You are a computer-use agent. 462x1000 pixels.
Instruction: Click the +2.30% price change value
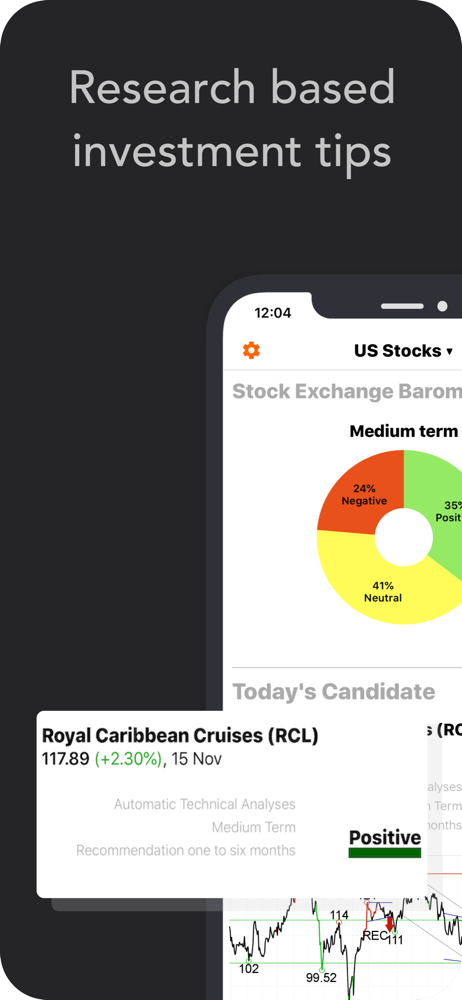click(x=128, y=760)
